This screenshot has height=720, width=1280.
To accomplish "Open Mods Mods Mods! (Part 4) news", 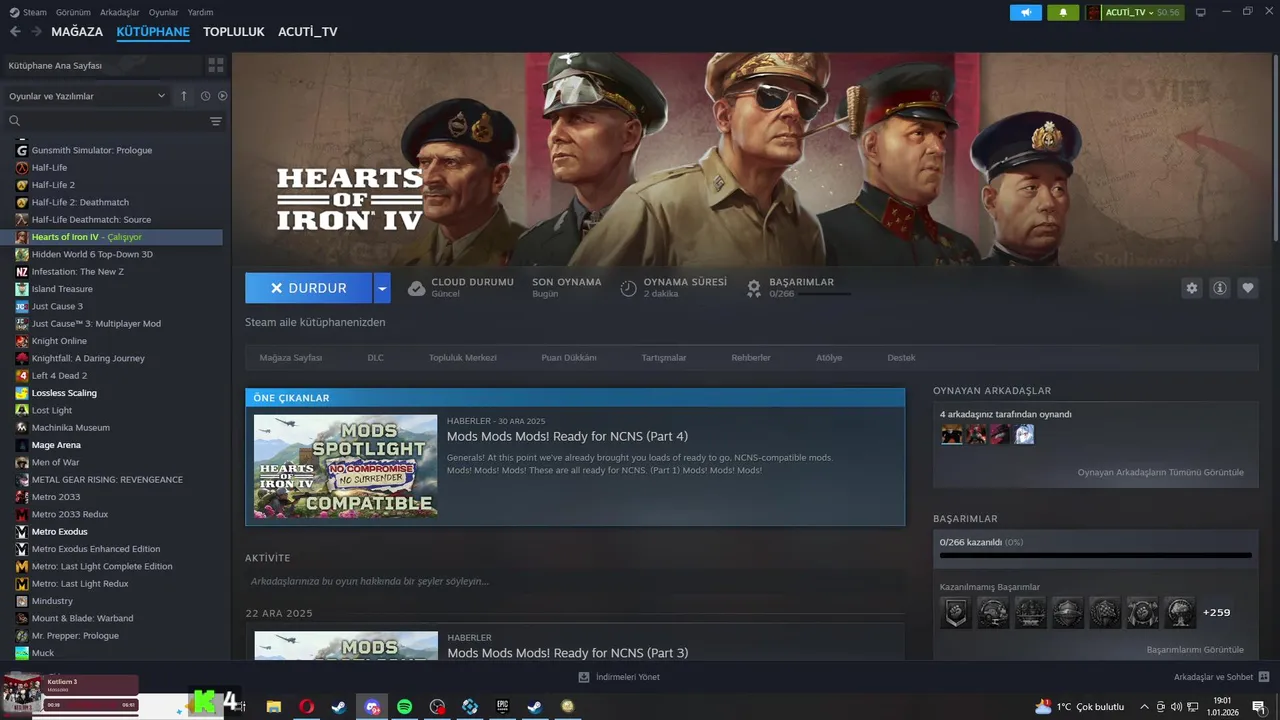I will click(x=567, y=436).
